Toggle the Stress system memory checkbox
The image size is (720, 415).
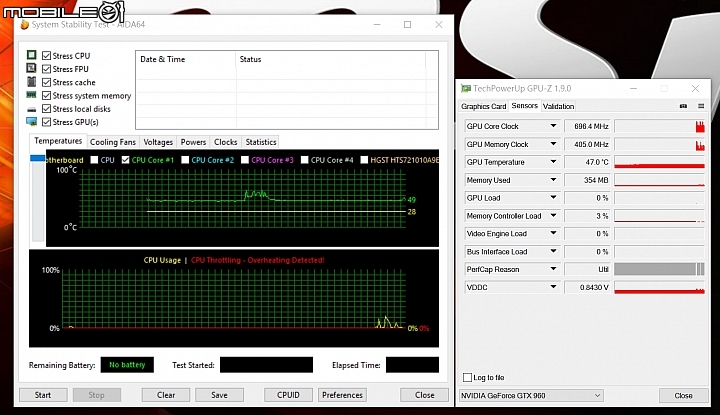pyautogui.click(x=46, y=95)
